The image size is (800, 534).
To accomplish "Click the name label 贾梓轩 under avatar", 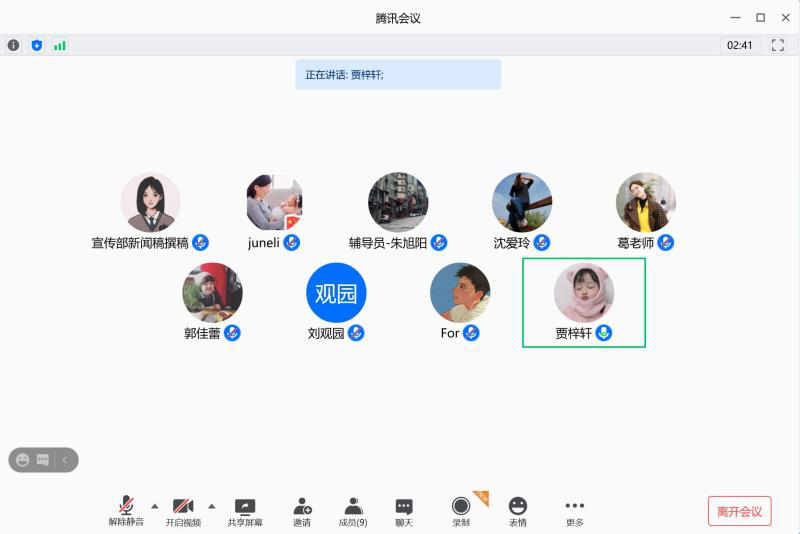I will tap(573, 334).
